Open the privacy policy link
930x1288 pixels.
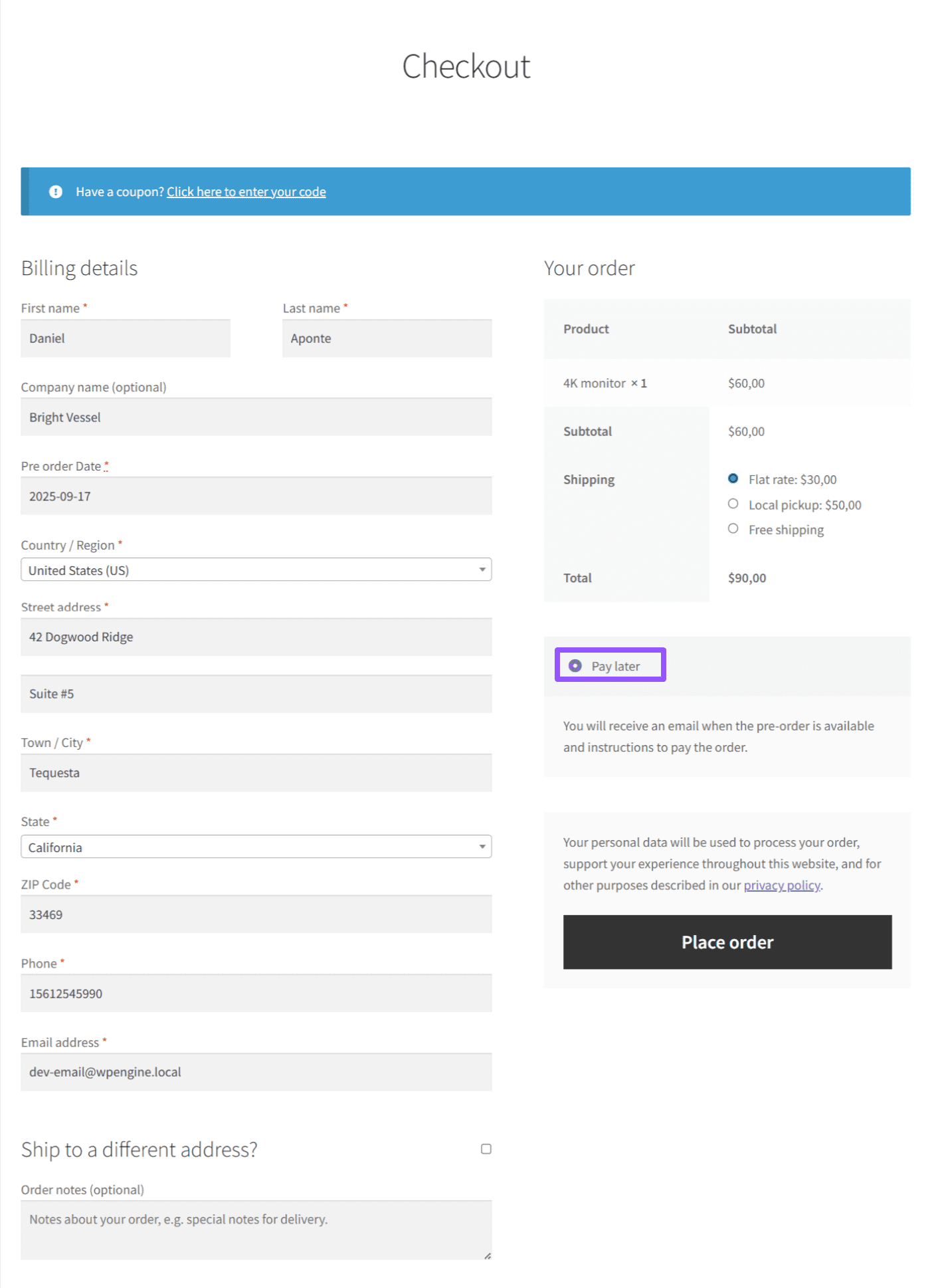click(782, 885)
